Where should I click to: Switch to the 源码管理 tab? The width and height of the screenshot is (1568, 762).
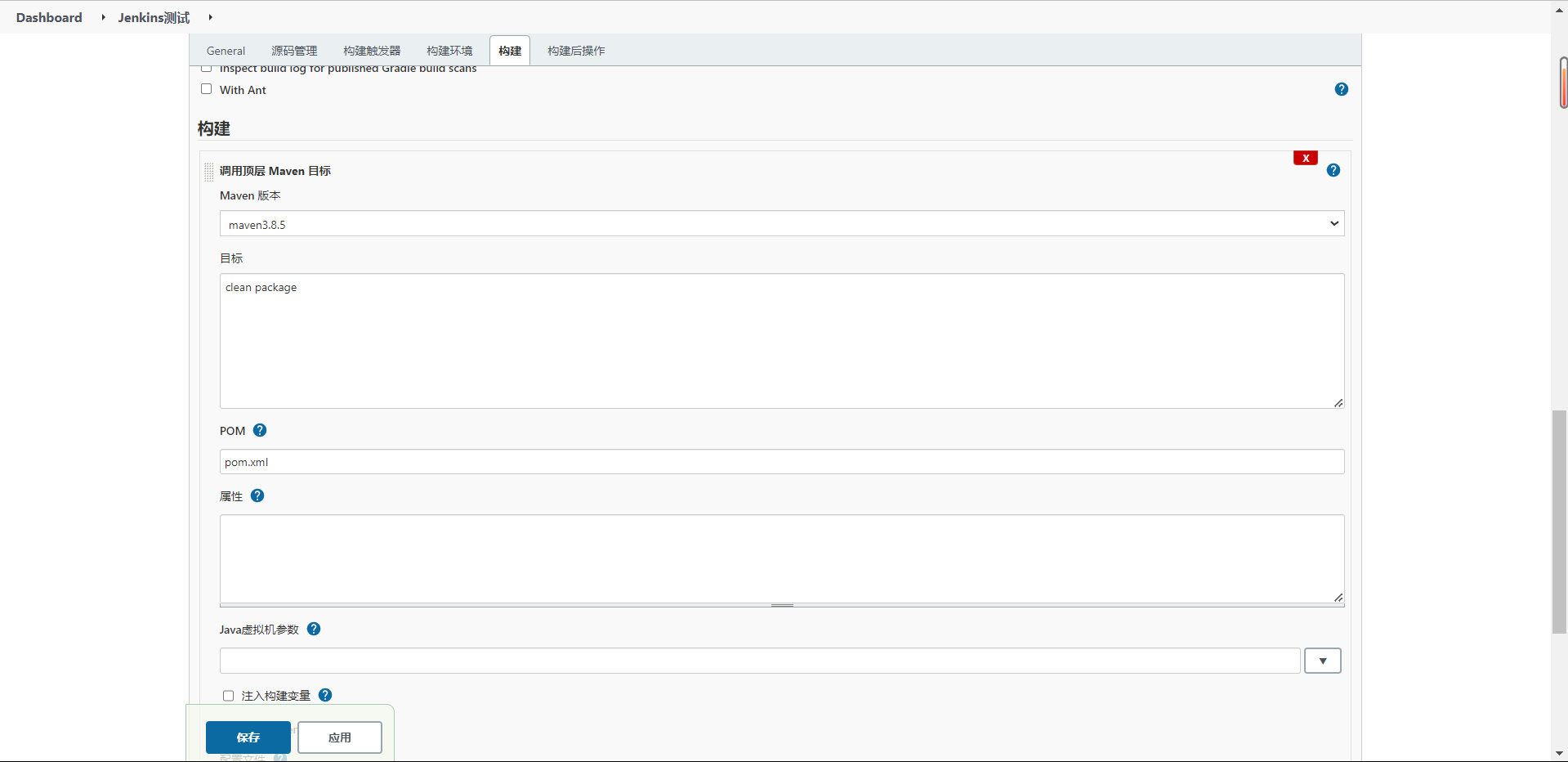point(294,51)
